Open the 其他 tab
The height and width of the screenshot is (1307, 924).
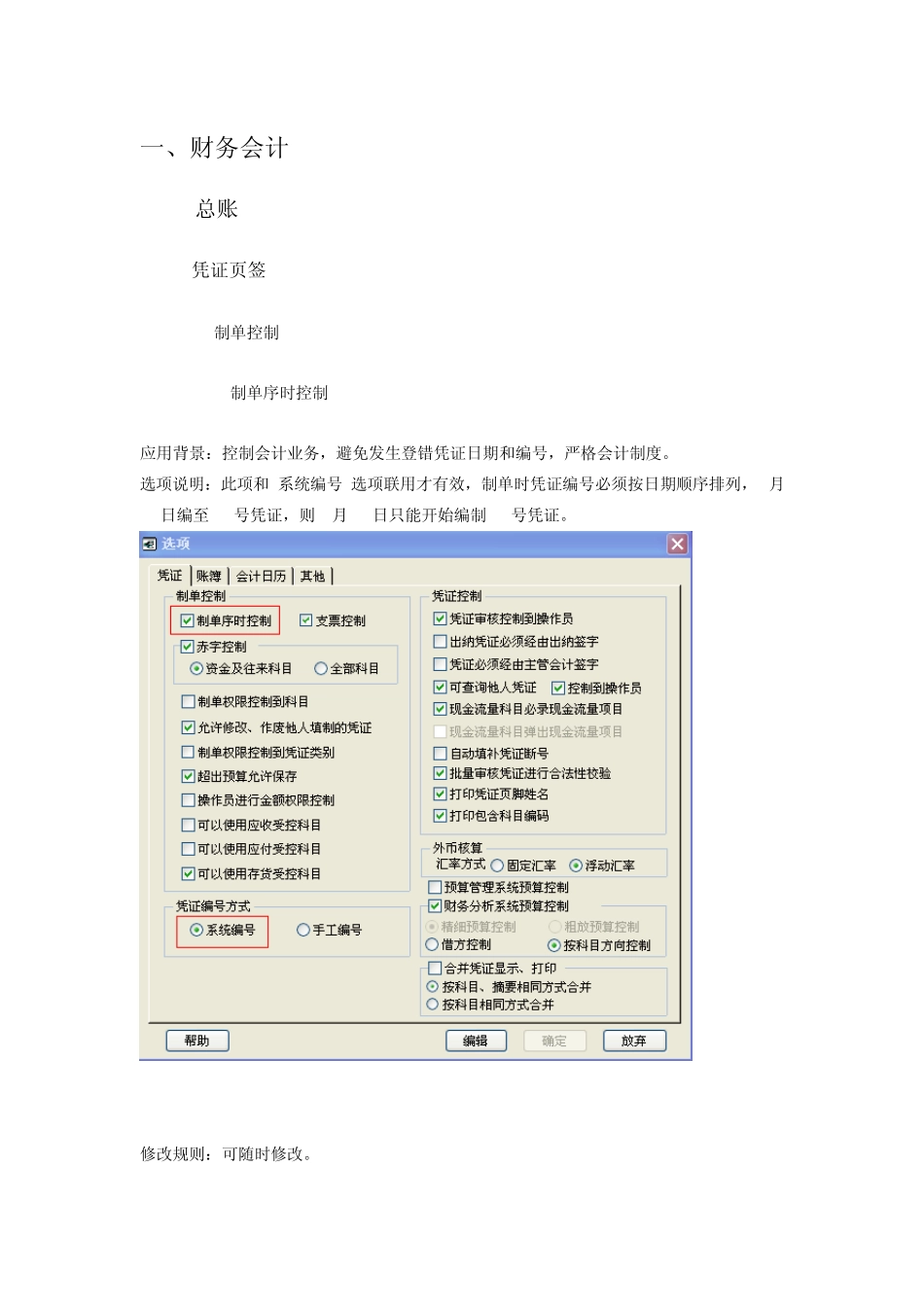coord(313,577)
